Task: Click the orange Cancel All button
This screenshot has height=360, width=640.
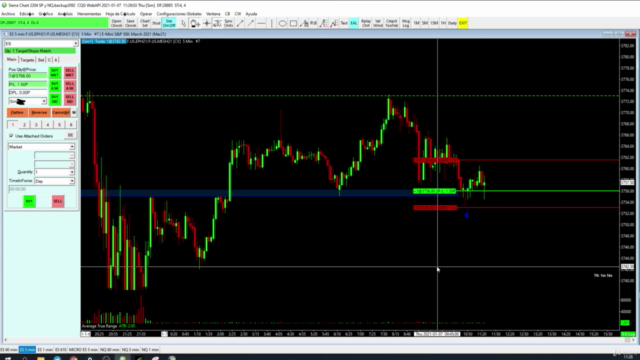Action: [x=61, y=112]
